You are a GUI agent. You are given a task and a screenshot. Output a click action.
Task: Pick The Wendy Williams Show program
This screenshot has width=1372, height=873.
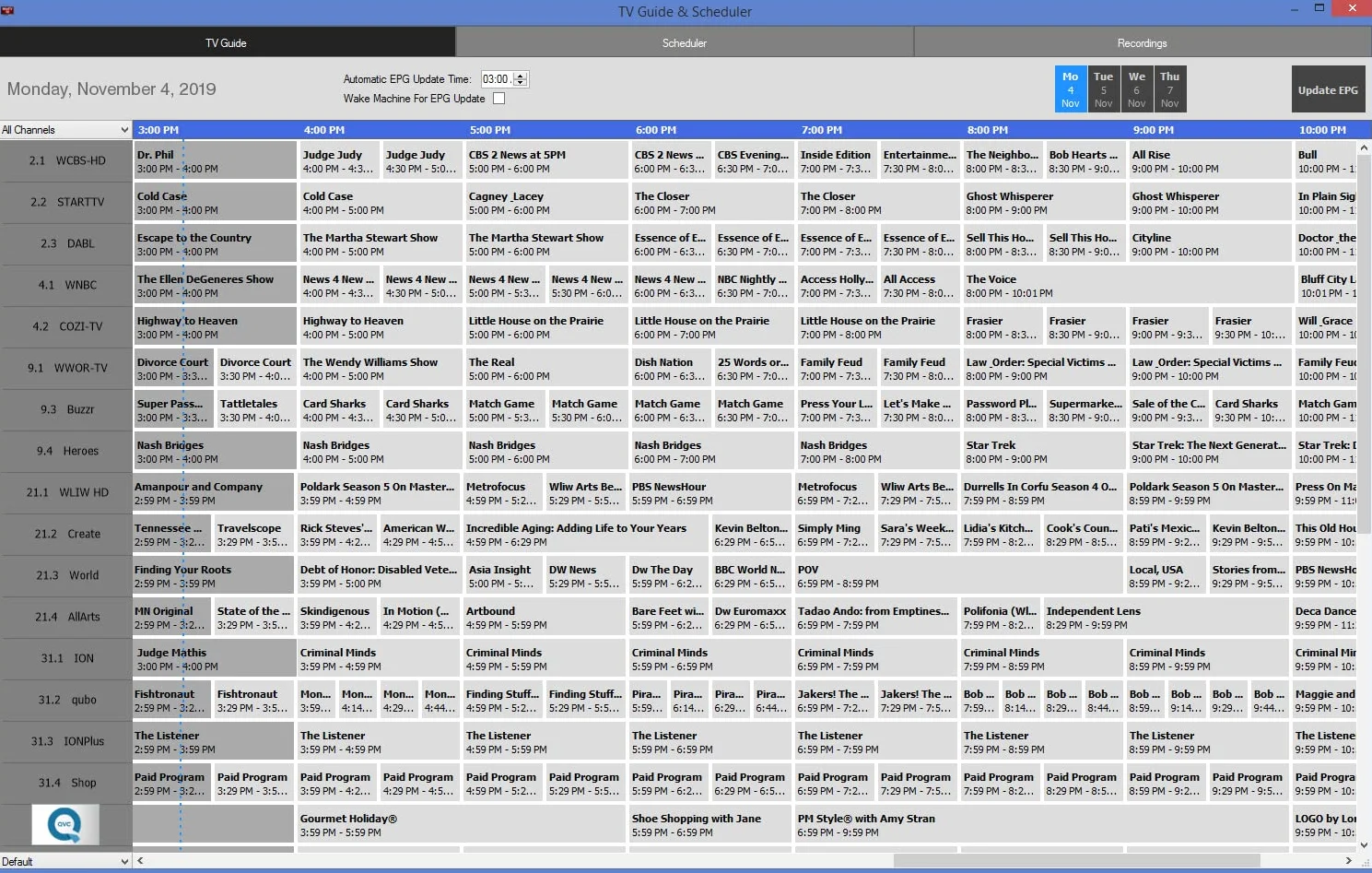click(x=381, y=368)
